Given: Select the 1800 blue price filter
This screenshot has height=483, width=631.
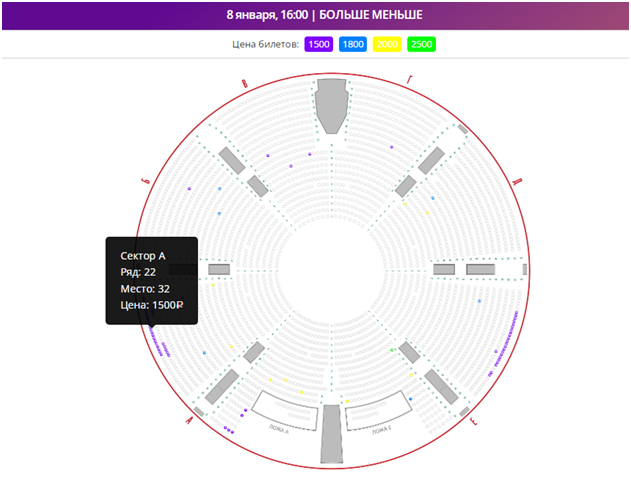Looking at the screenshot, I should (352, 44).
